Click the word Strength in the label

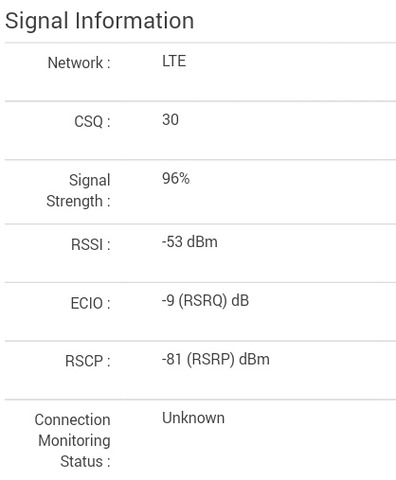(x=74, y=201)
